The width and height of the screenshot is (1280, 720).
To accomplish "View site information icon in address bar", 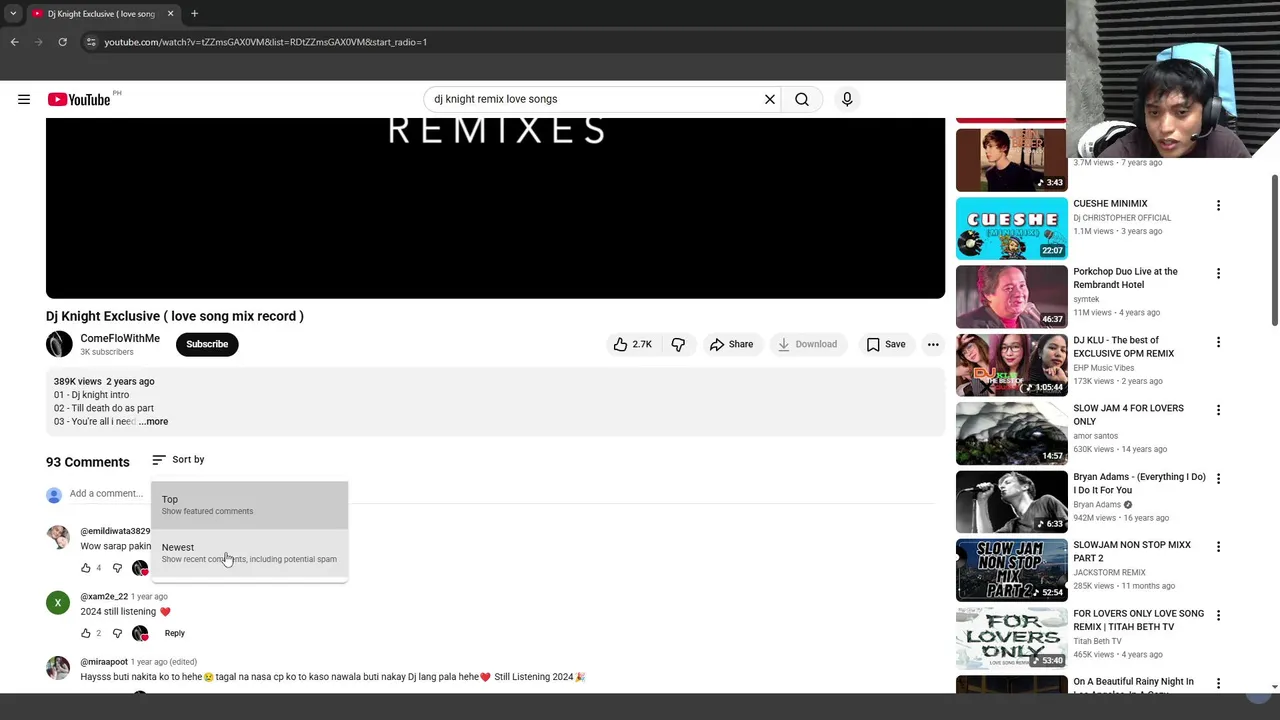I will click(91, 42).
